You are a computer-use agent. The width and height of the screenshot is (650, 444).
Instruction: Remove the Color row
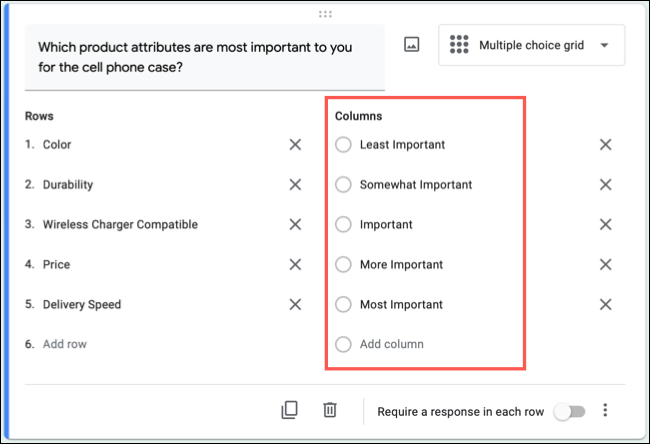pos(295,145)
